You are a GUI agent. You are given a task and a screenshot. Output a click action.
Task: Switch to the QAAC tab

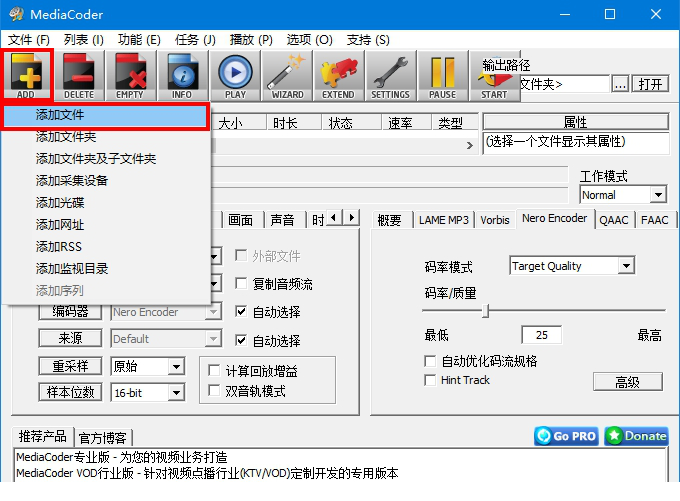click(x=614, y=220)
